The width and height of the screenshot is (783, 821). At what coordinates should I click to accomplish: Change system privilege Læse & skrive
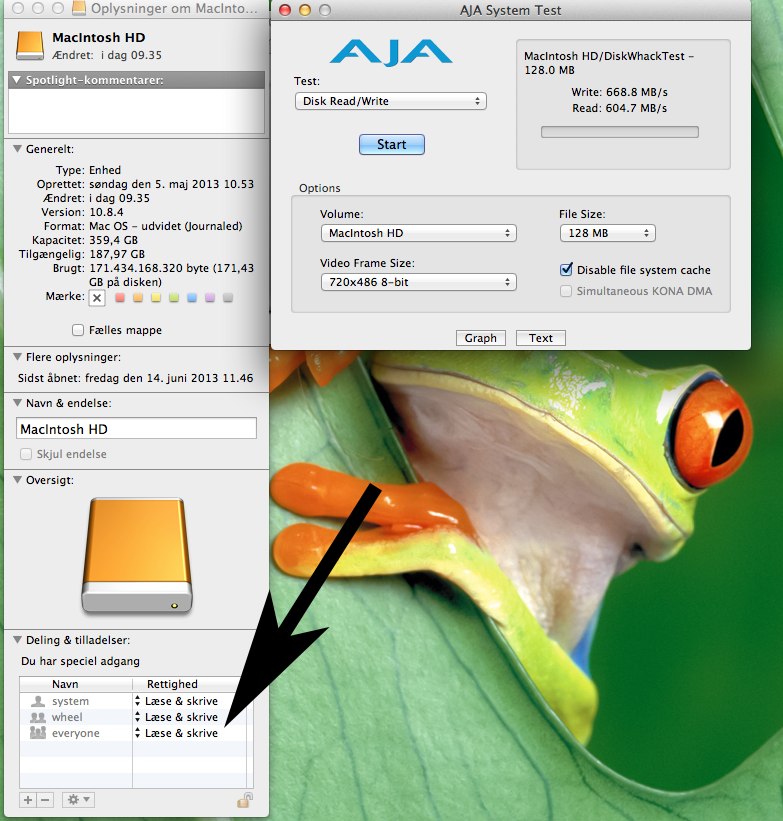coord(177,701)
